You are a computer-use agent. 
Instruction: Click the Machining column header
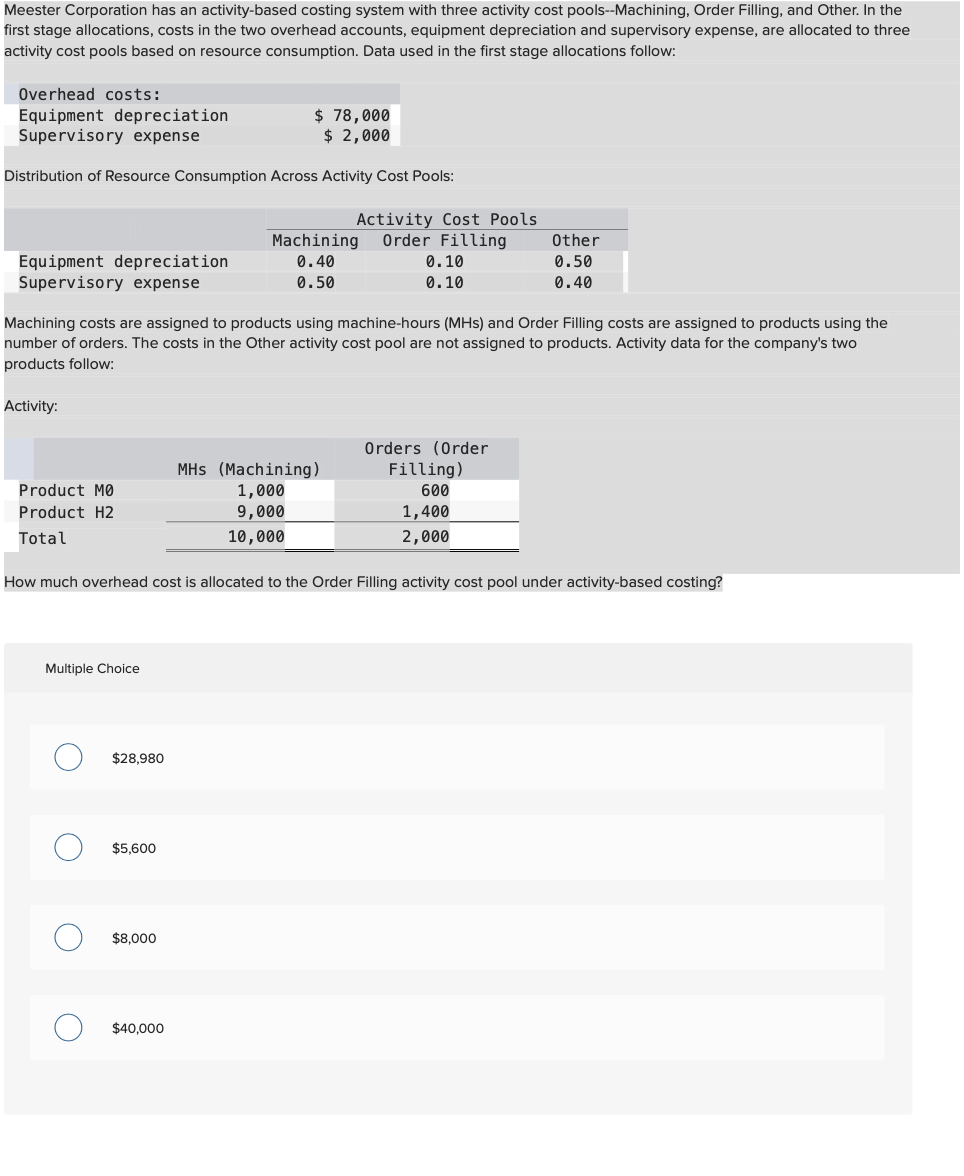click(x=315, y=240)
